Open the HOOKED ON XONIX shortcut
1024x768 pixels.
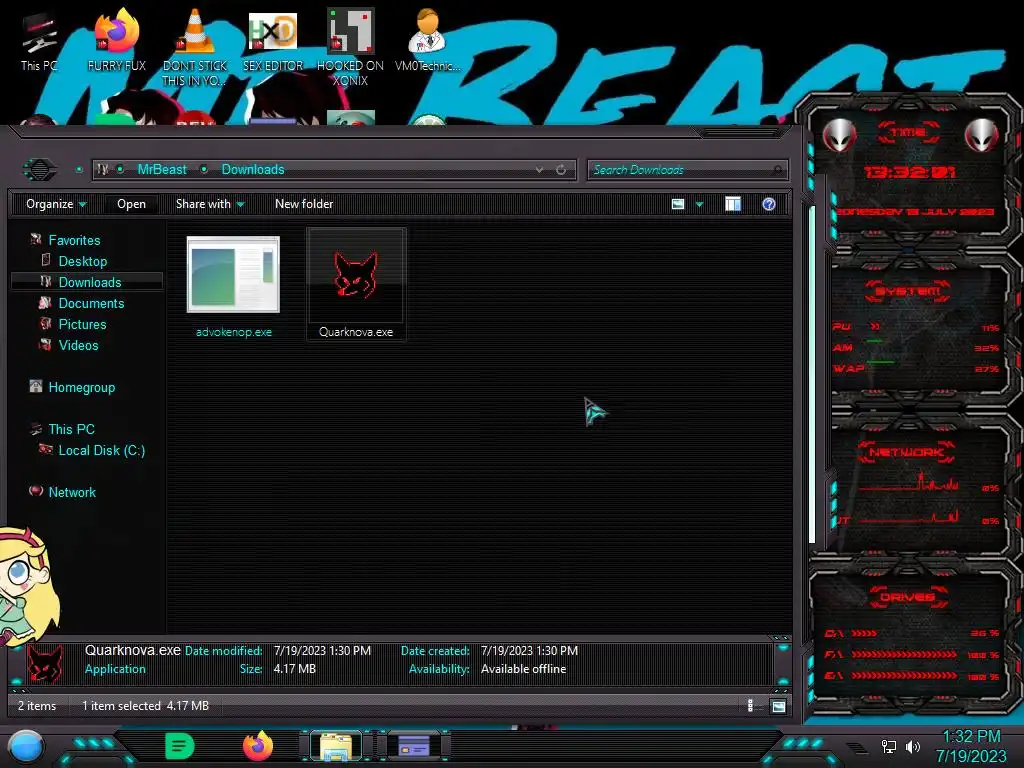click(350, 47)
